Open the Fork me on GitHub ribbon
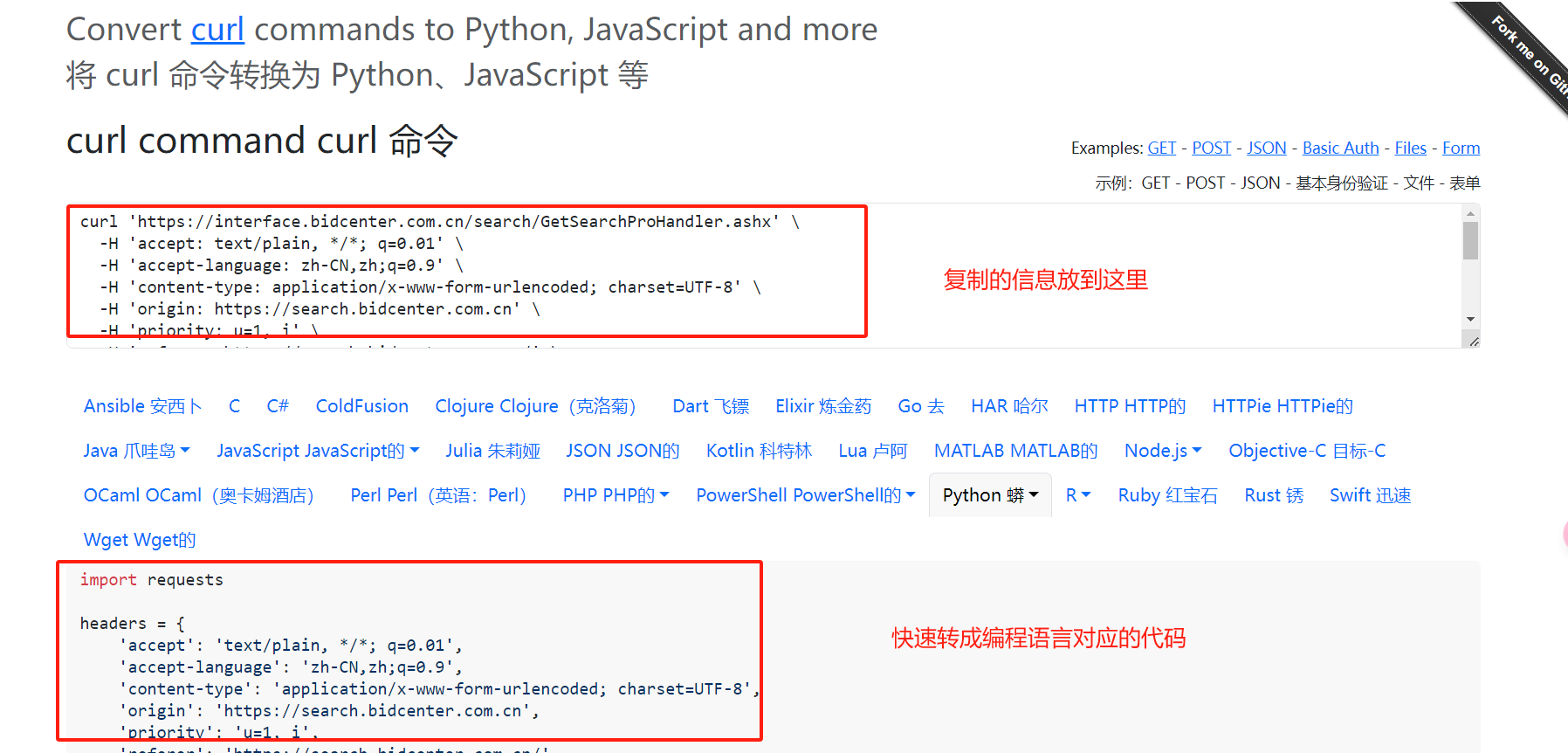This screenshot has width=1568, height=753. tap(1528, 53)
